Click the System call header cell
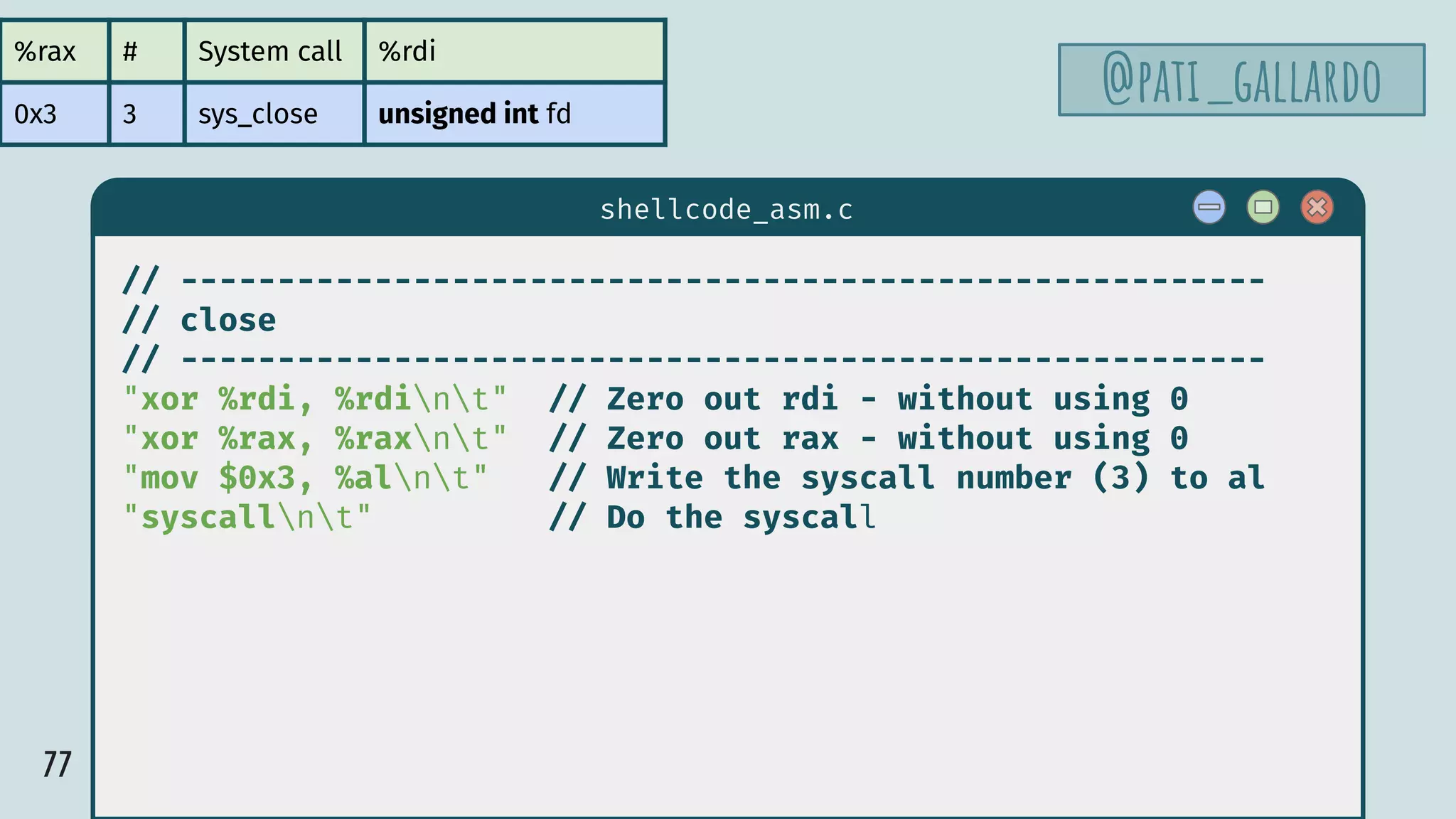 click(x=274, y=51)
